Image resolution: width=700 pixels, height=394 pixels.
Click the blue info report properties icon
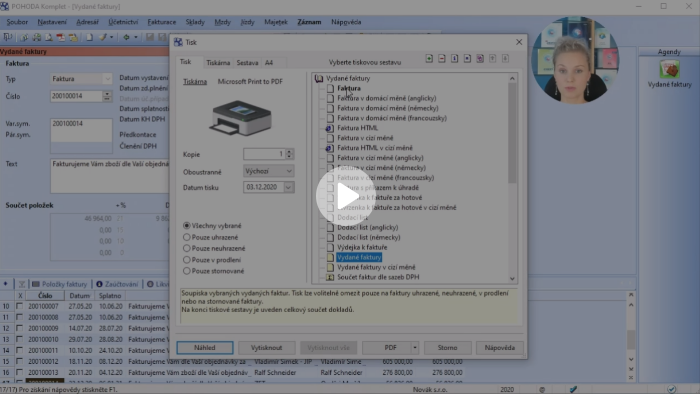pyautogui.click(x=454, y=58)
